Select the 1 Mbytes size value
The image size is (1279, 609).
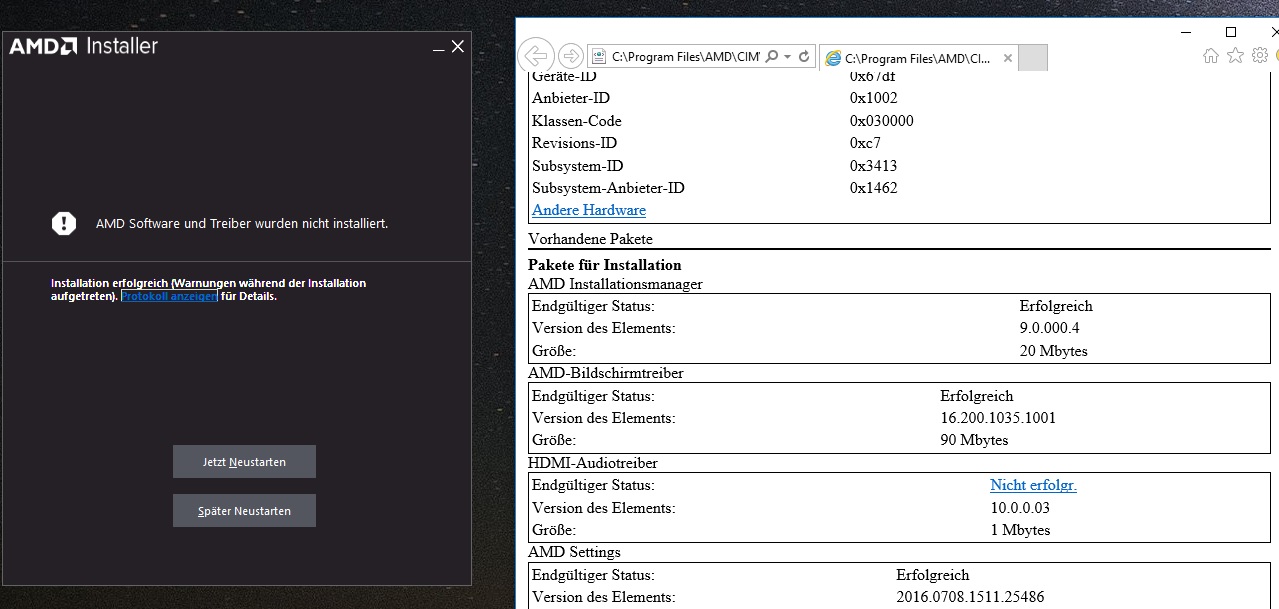(x=1020, y=530)
